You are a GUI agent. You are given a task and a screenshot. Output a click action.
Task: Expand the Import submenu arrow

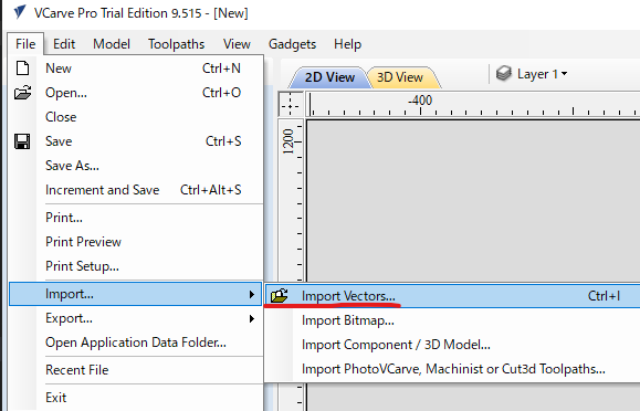251,294
